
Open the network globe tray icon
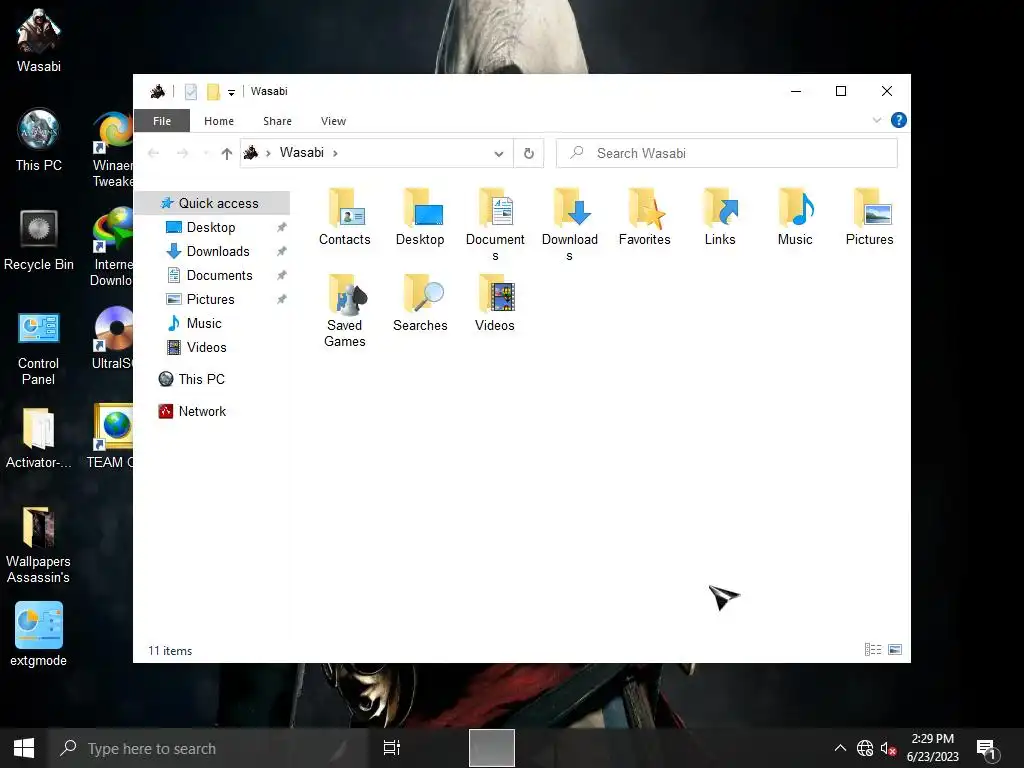click(x=865, y=748)
